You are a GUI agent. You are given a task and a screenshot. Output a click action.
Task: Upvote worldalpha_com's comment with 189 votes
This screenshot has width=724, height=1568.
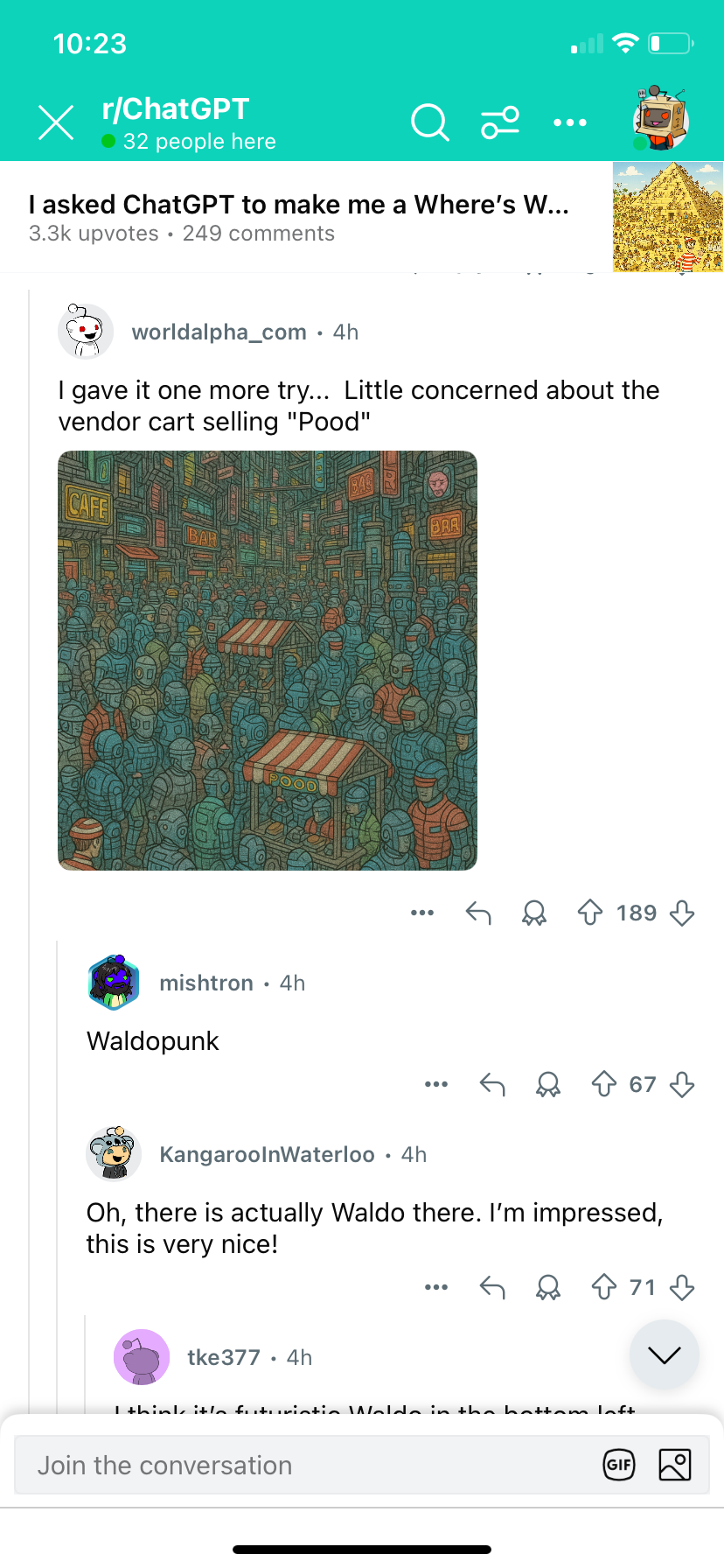tap(590, 913)
